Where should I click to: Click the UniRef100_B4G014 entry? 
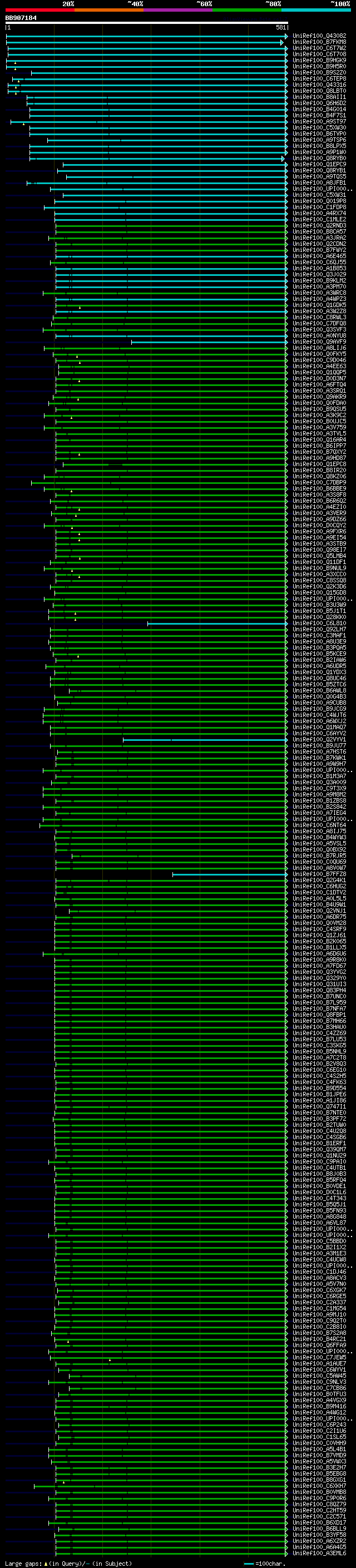tap(319, 110)
